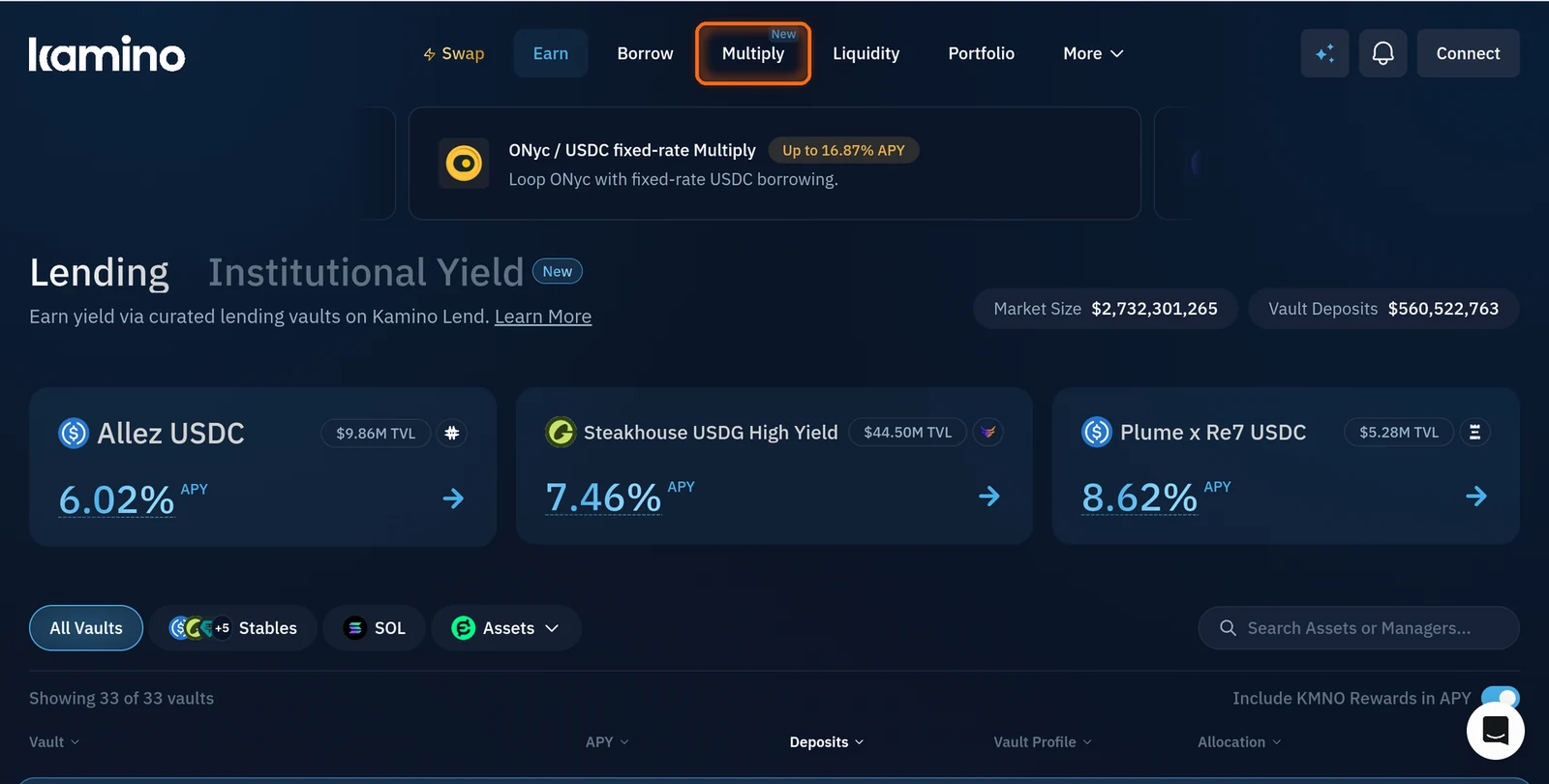Open the notifications bell
Screen dimensions: 1549x784
[x=1382, y=53]
